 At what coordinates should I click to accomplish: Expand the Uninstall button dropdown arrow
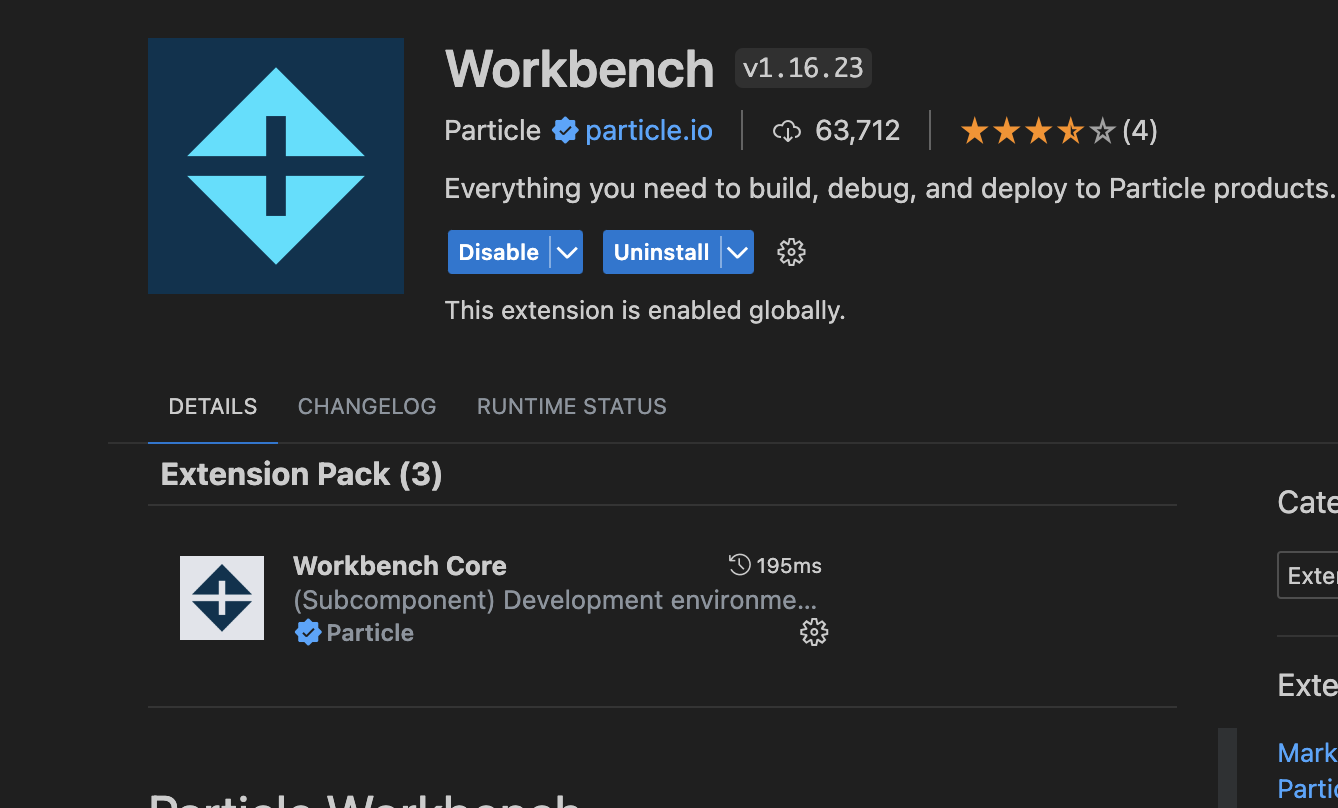click(x=738, y=252)
